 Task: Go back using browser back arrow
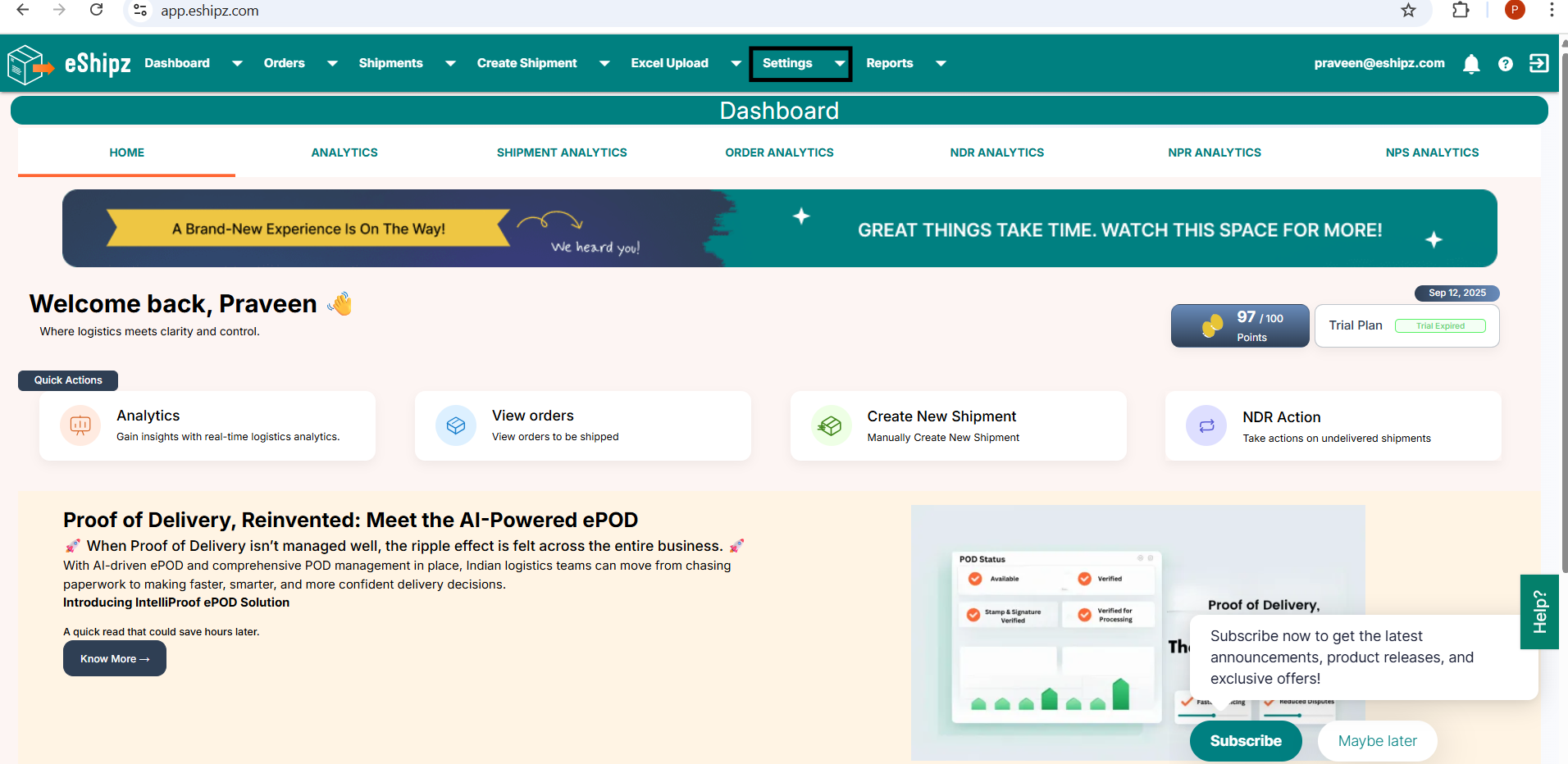pyautogui.click(x=22, y=10)
